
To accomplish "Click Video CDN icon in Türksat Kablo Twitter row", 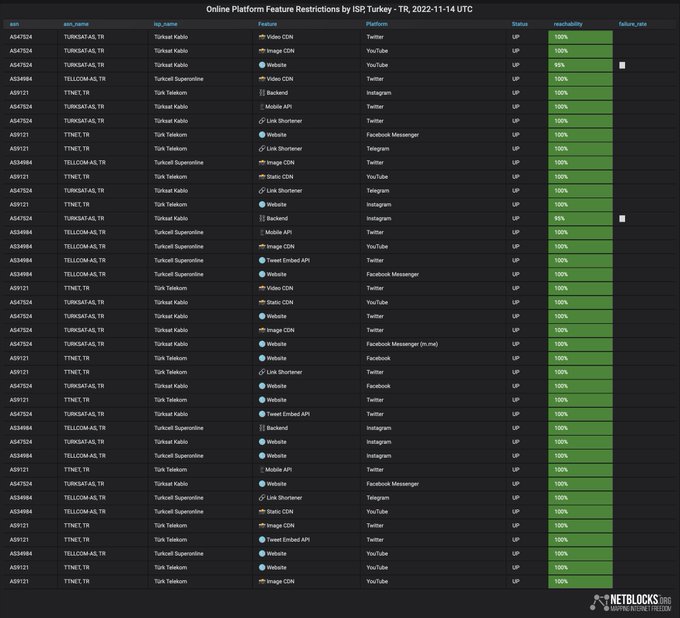I will (262, 37).
